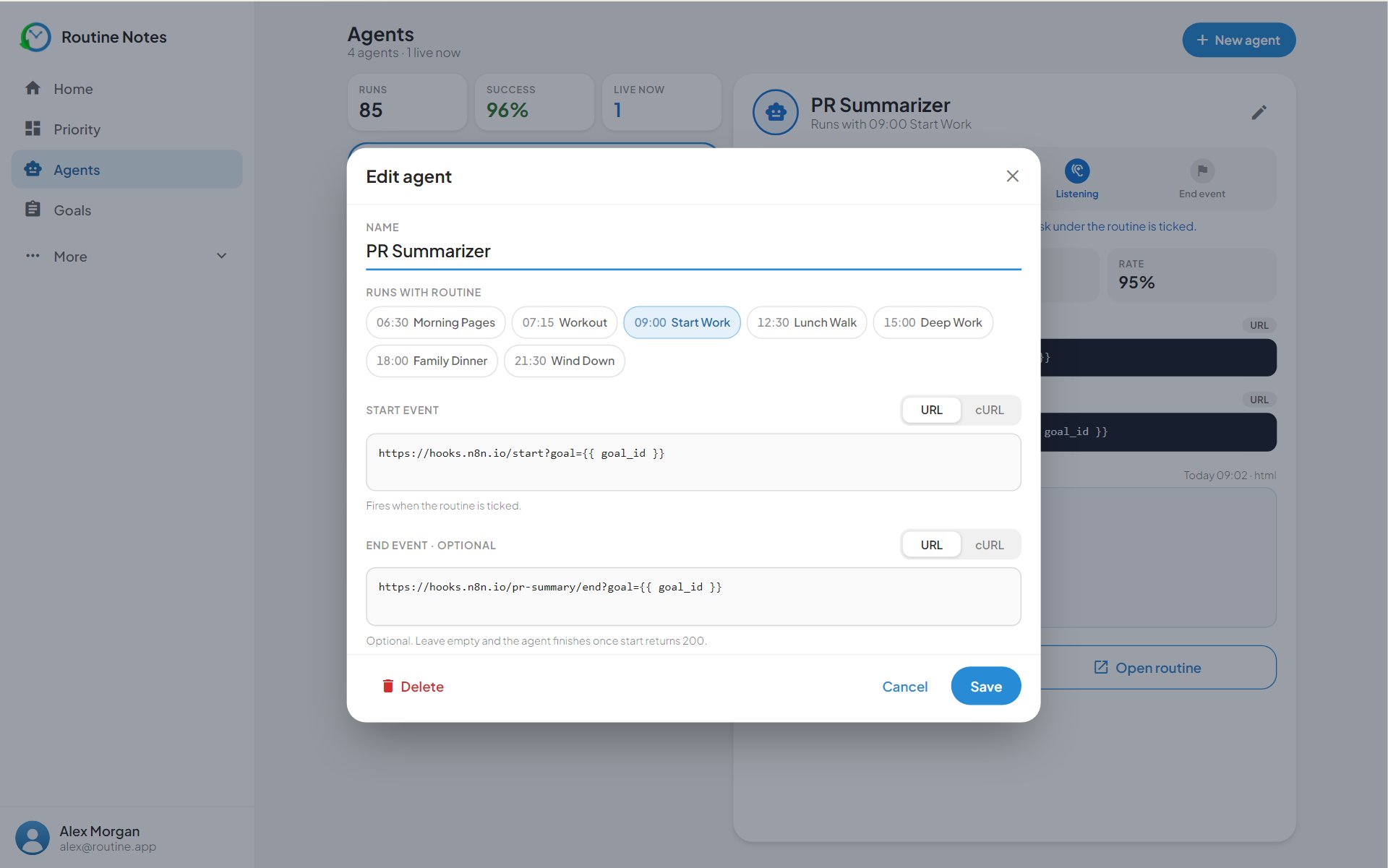Click the Rate 95% card
The width and height of the screenshot is (1388, 868).
(x=1191, y=275)
